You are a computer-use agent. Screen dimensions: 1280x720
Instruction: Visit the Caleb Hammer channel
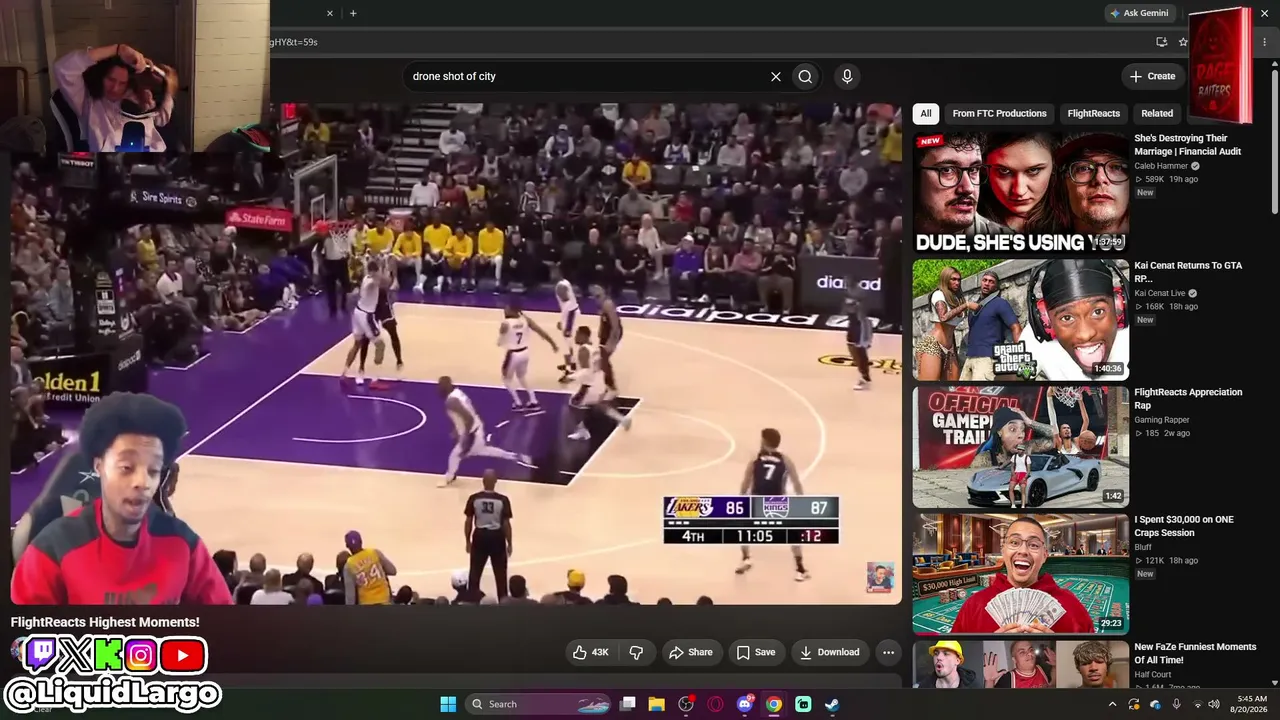tap(1160, 166)
